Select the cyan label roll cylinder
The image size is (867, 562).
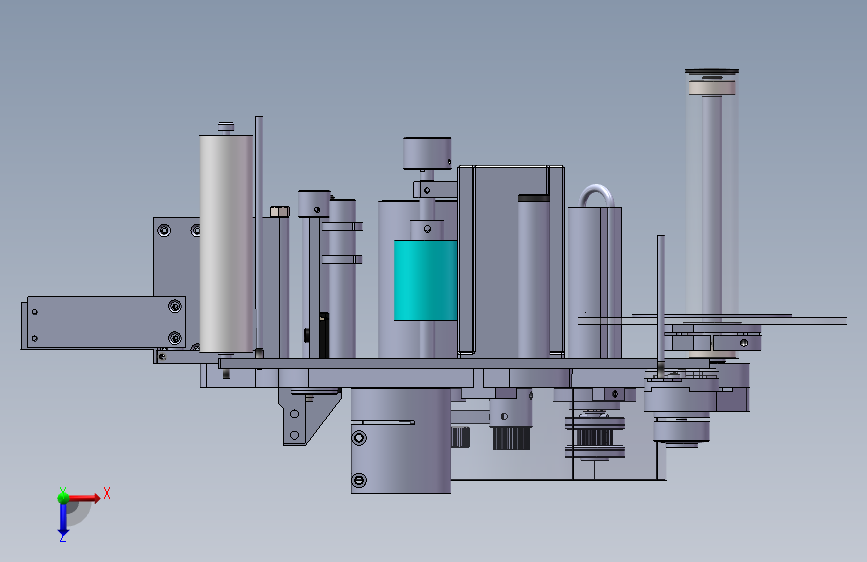[425, 280]
